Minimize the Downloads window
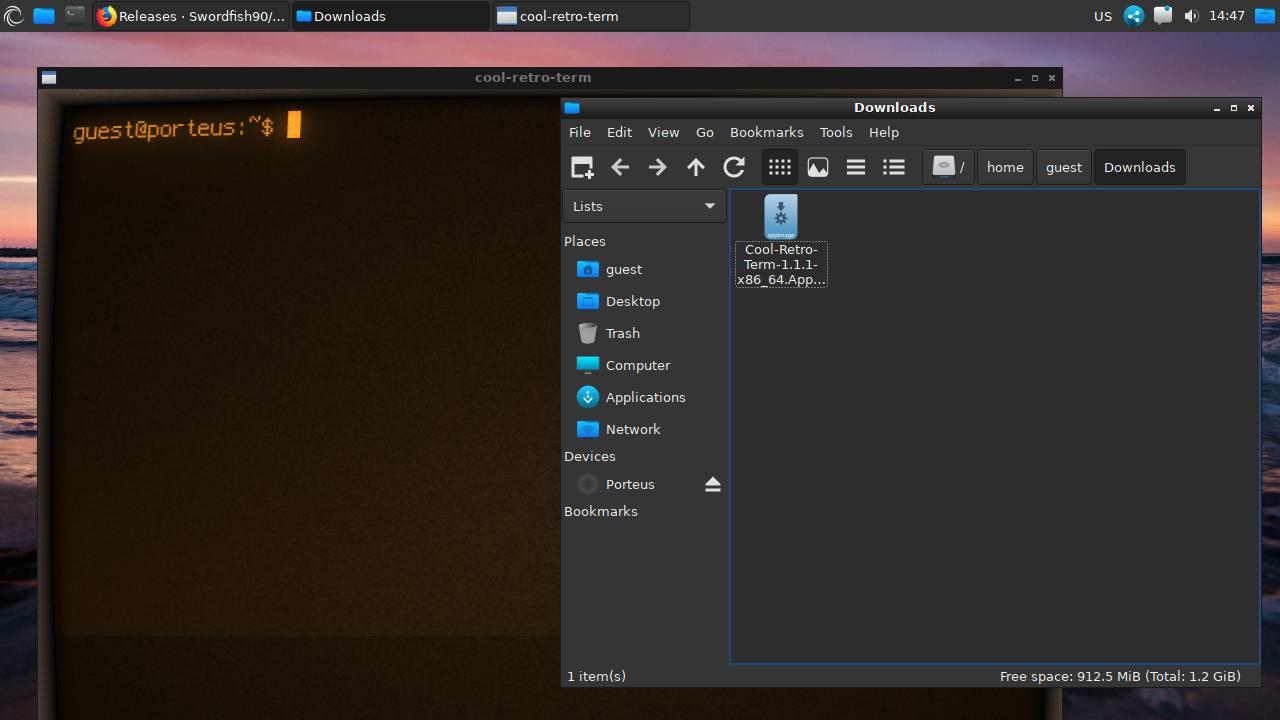Screen dimensions: 1280x720 point(1217,108)
